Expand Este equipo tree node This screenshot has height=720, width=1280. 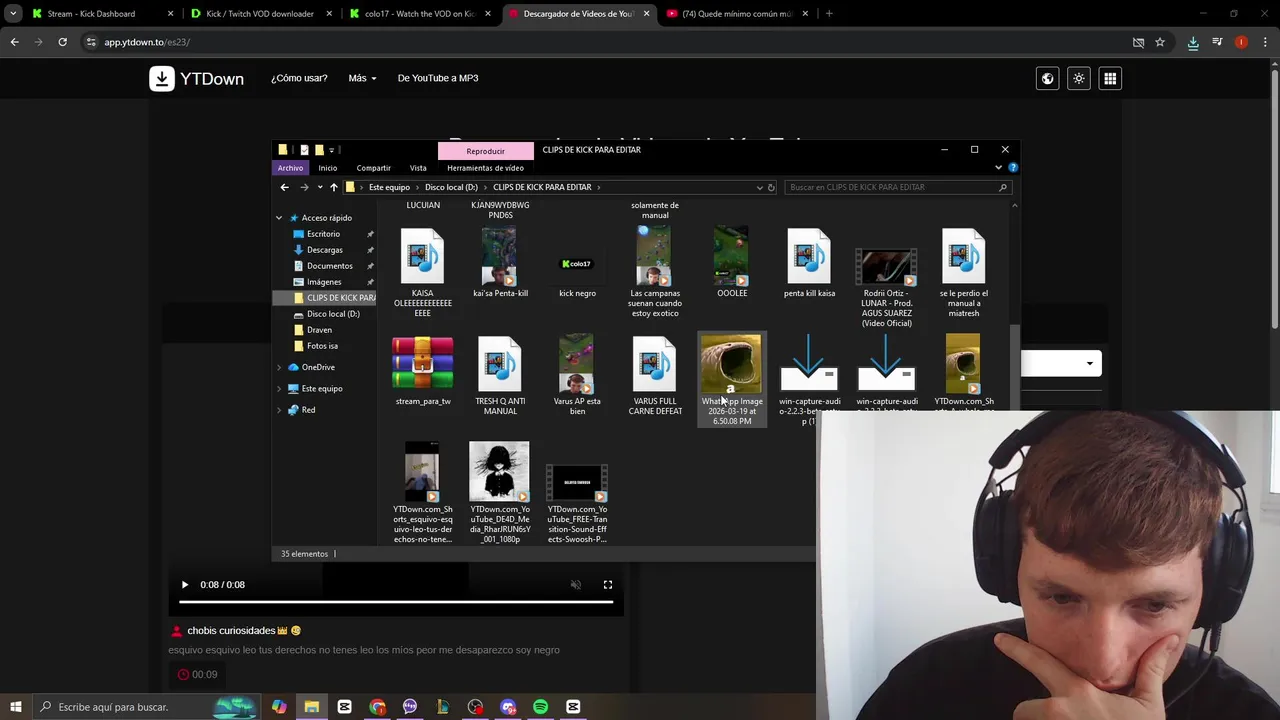(279, 389)
